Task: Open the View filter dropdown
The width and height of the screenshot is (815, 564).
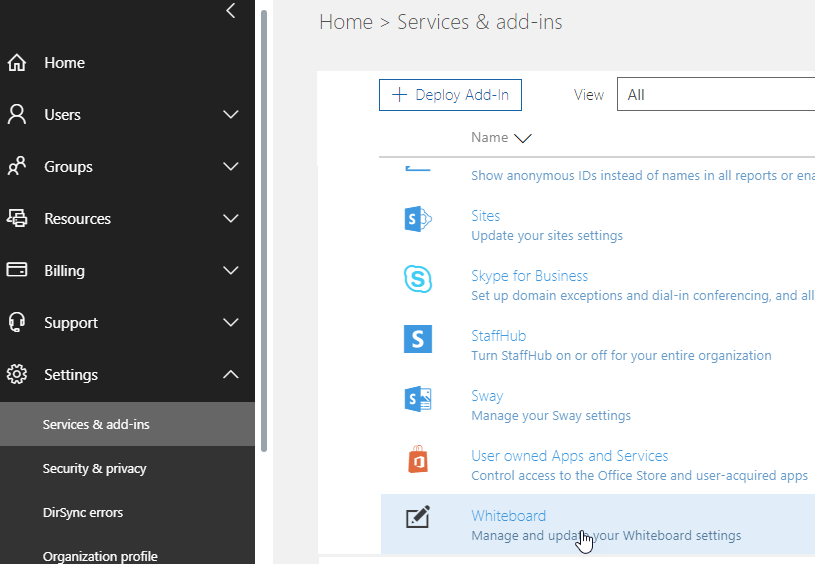Action: 715,95
